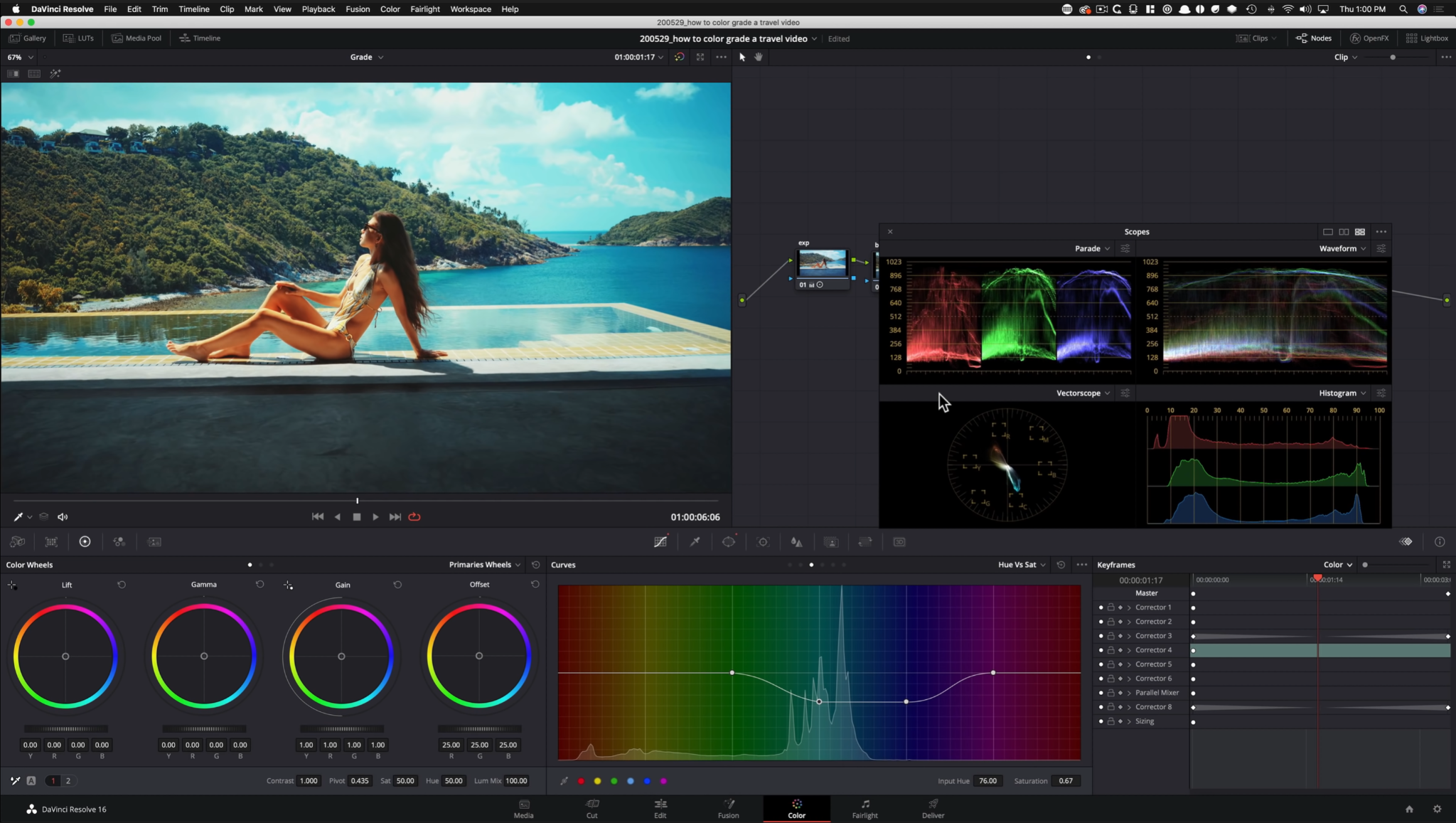The width and height of the screenshot is (1456, 823).
Task: Select the hand pan tool
Action: pos(759,57)
